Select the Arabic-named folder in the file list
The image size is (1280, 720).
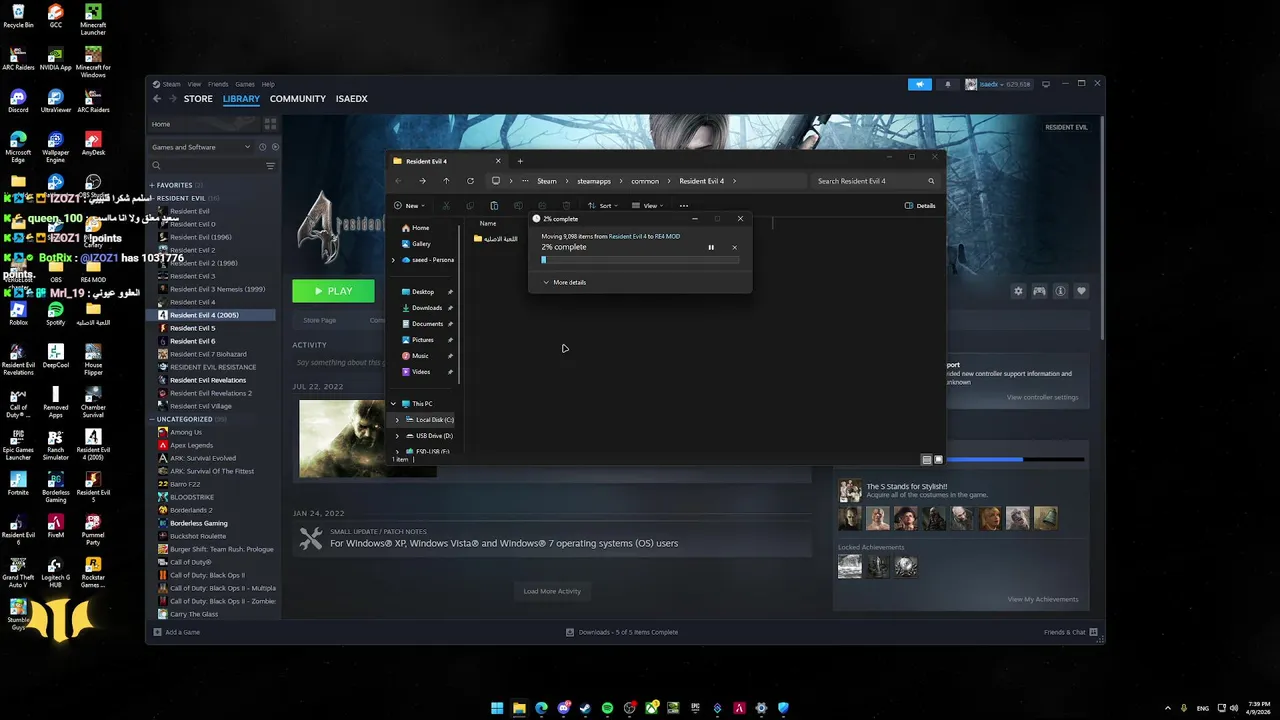pyautogui.click(x=496, y=239)
